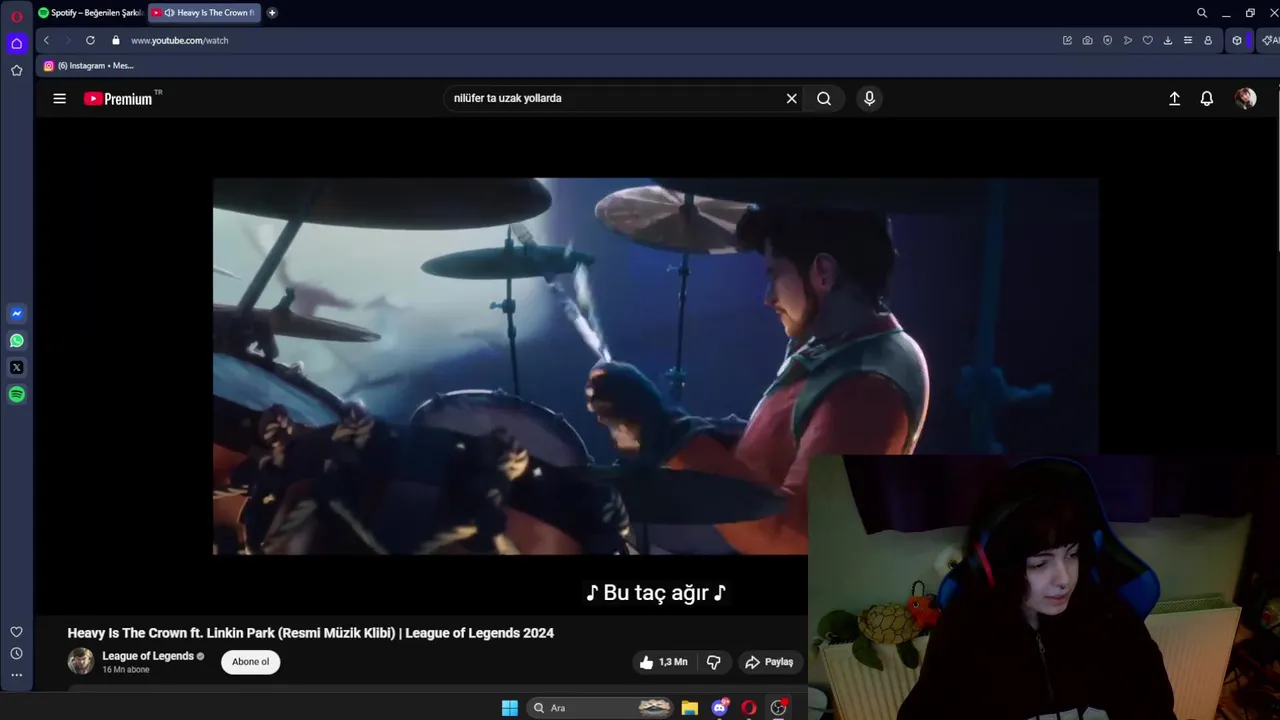This screenshot has width=1280, height=720.
Task: Clear the YouTube search text
Action: (791, 98)
